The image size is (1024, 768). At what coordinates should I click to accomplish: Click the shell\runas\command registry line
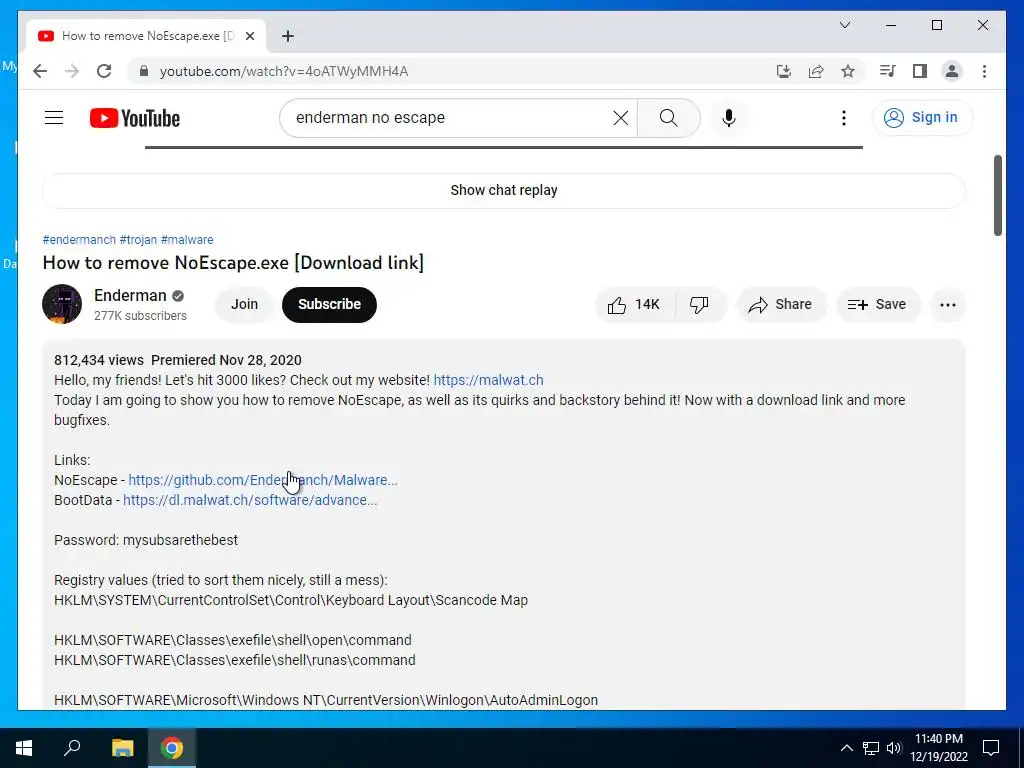[234, 660]
